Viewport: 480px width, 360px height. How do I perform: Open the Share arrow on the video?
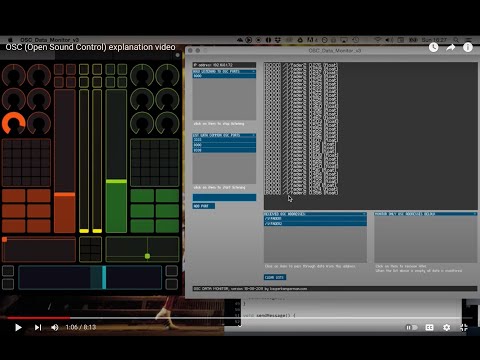451,48
